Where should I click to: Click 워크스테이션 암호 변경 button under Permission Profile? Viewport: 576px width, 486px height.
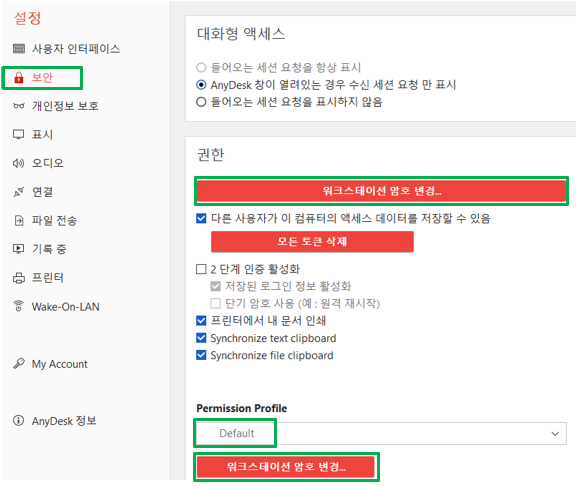click(x=286, y=467)
